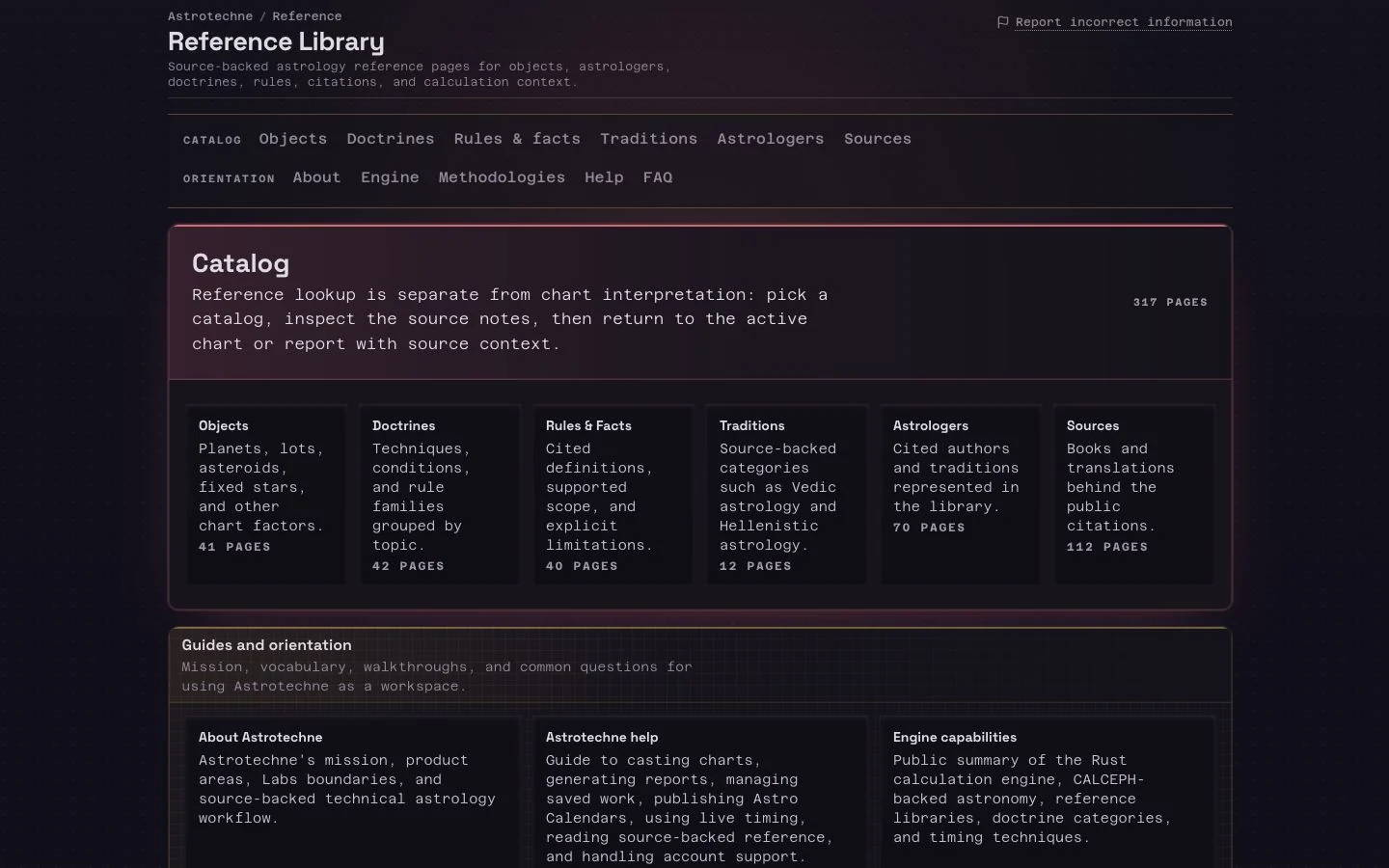Image resolution: width=1389 pixels, height=868 pixels.
Task: Open the Astrologers card with 70 pages
Action: pos(961,495)
